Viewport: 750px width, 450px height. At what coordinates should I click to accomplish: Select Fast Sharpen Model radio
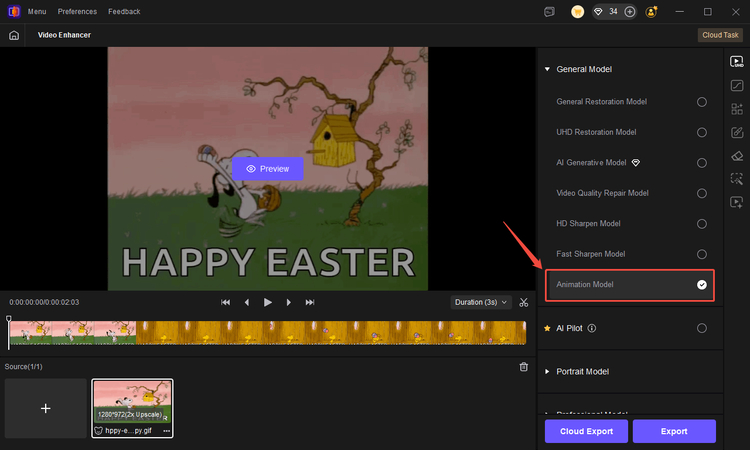pyautogui.click(x=702, y=254)
